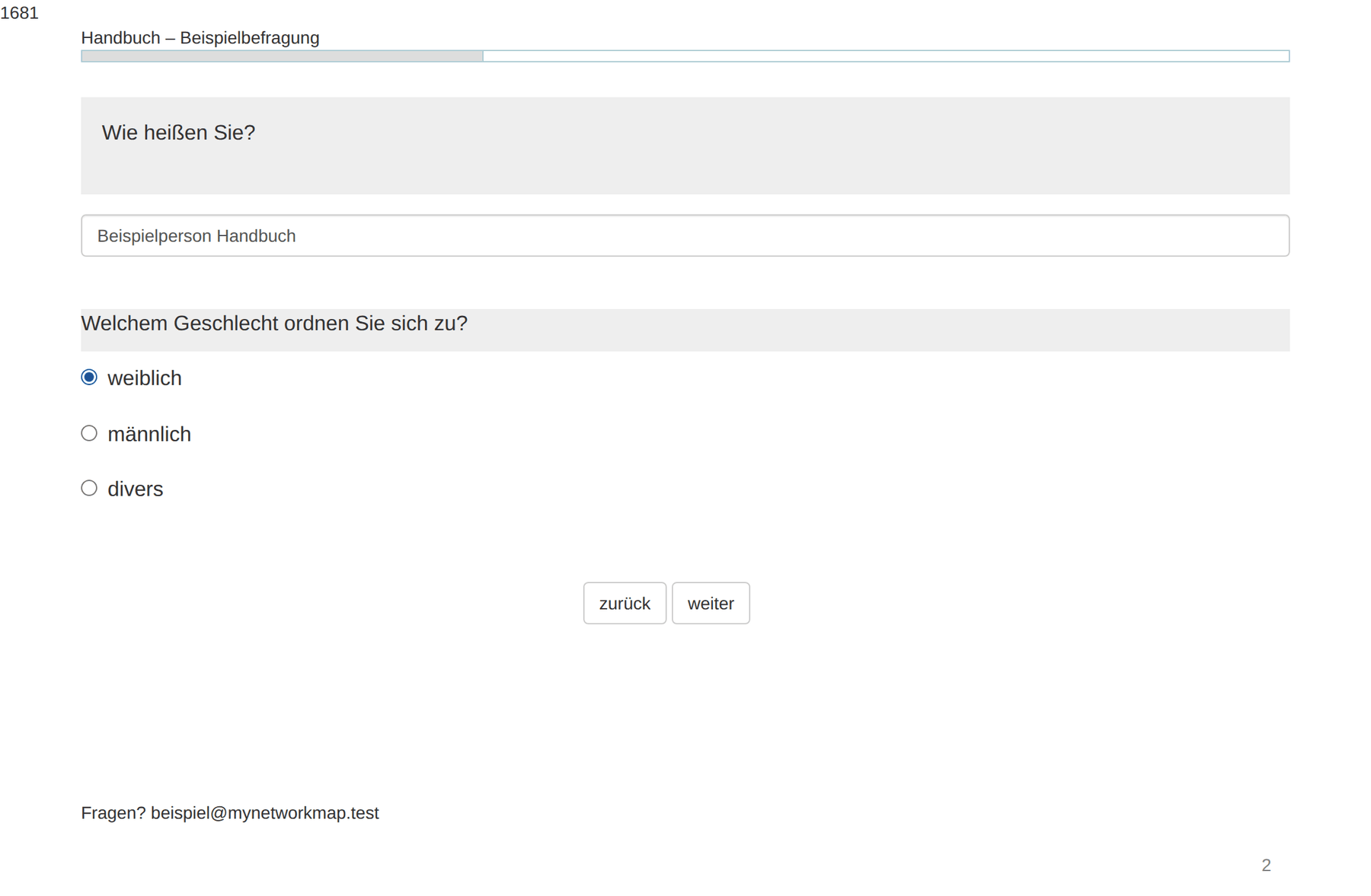Select the weiblich radio button
Screen dimensions: 1371x896
pos(89,378)
